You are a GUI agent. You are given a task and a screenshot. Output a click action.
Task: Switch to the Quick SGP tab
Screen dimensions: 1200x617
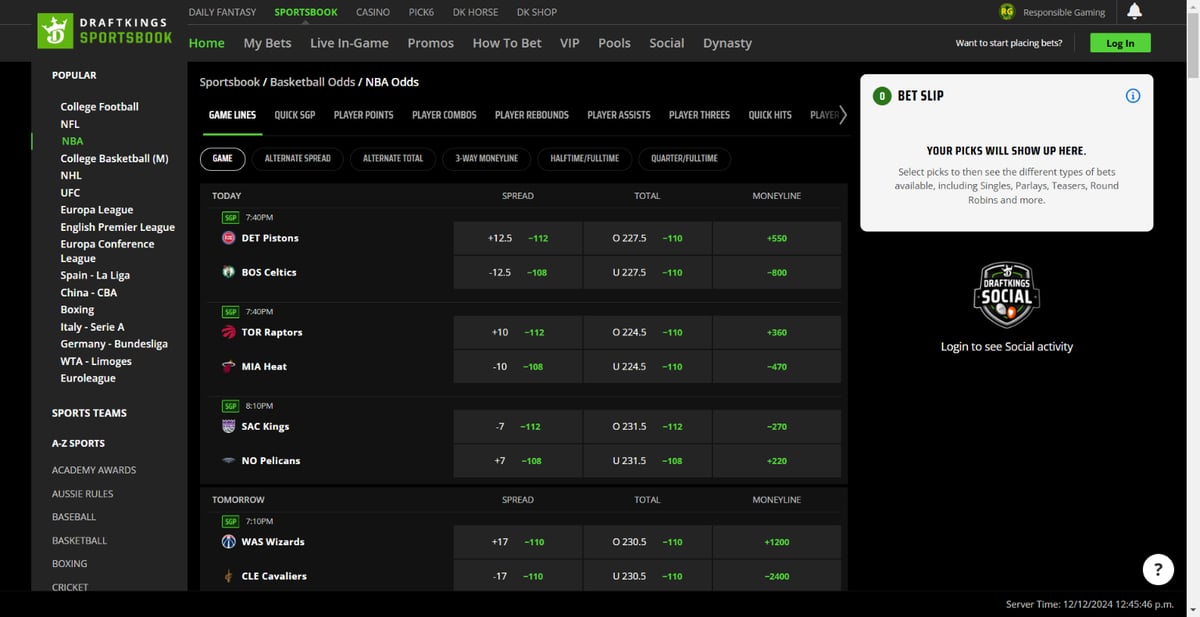pos(295,115)
